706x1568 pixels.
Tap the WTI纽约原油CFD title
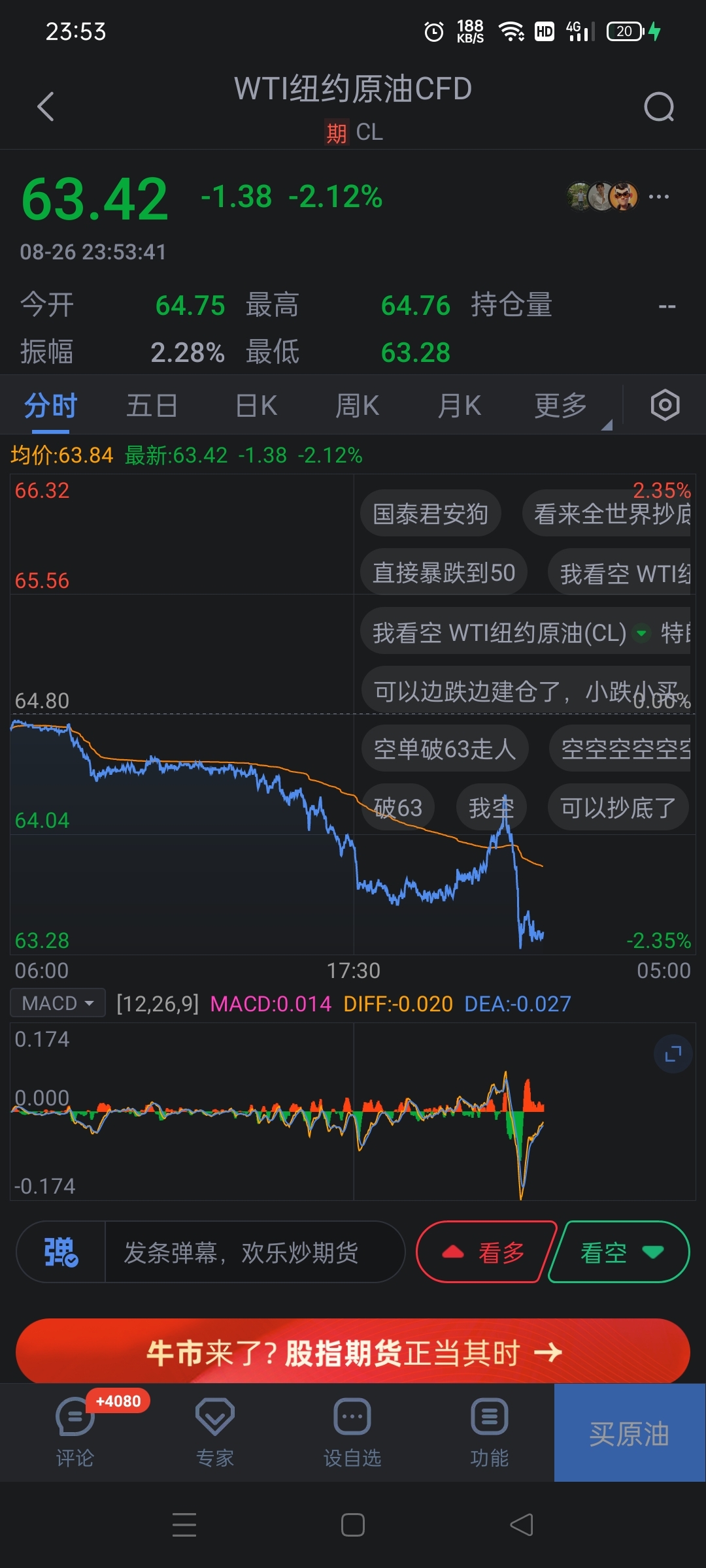pos(353,88)
